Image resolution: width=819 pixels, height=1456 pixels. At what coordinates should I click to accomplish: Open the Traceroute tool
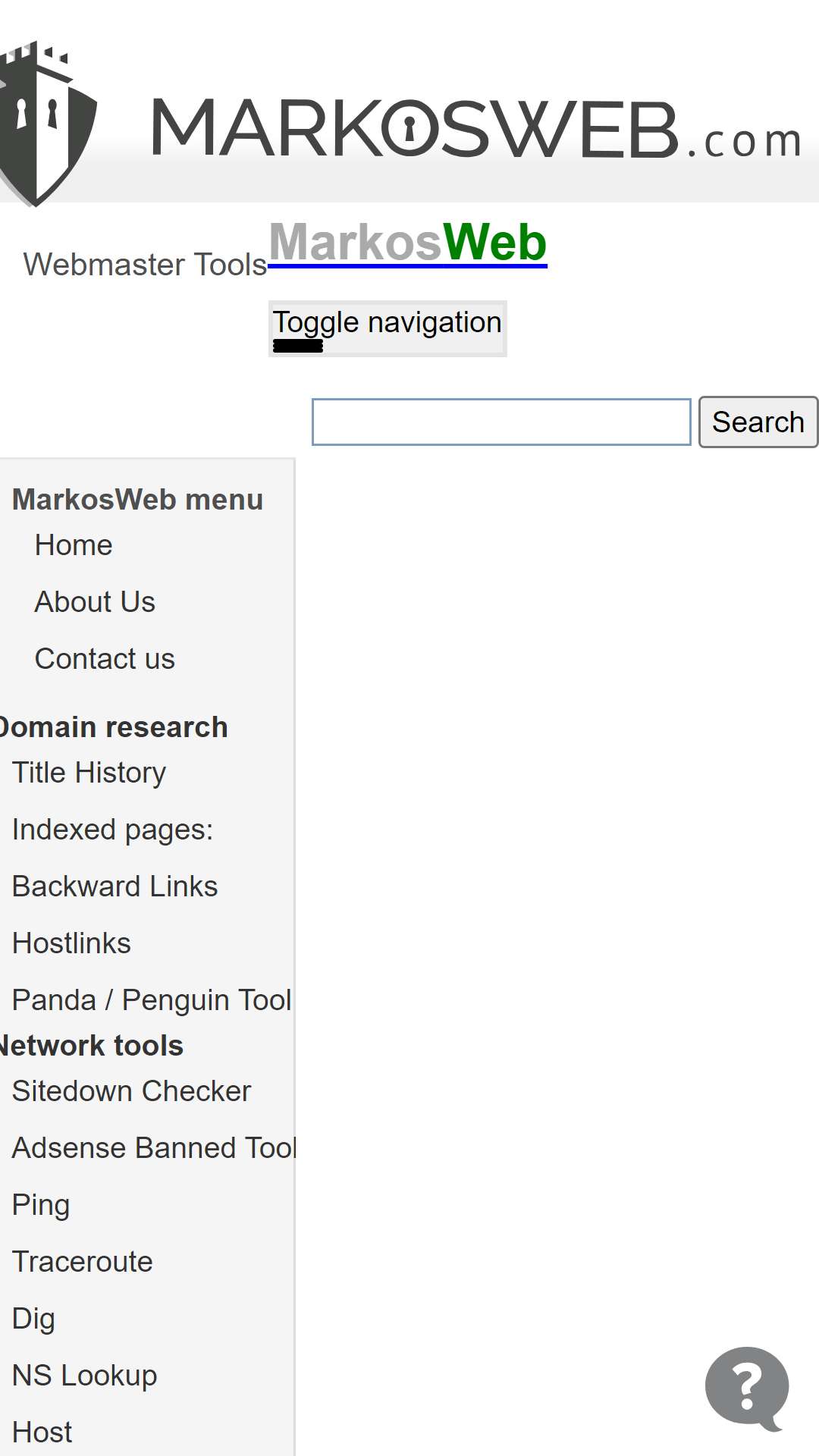(82, 1262)
